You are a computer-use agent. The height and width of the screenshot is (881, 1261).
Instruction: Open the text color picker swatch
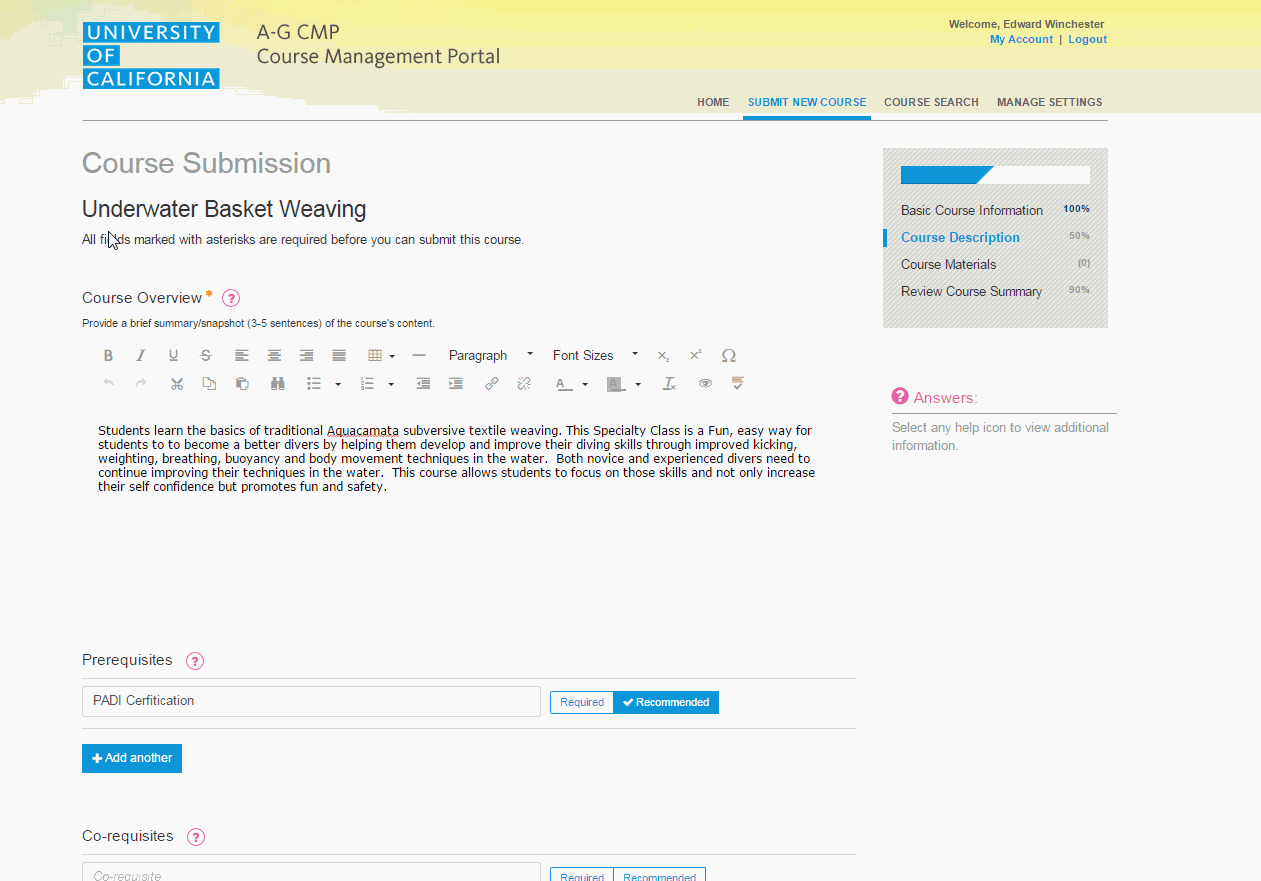click(563, 384)
